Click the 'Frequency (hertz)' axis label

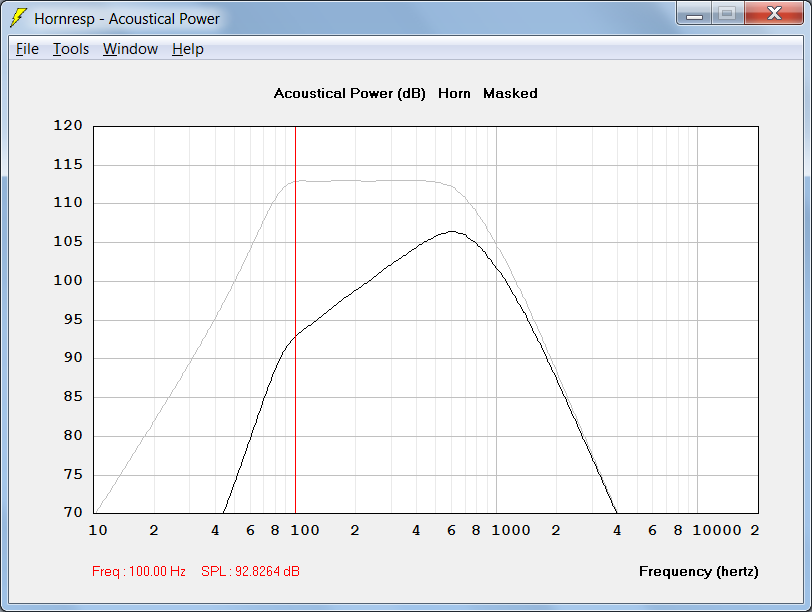[699, 571]
